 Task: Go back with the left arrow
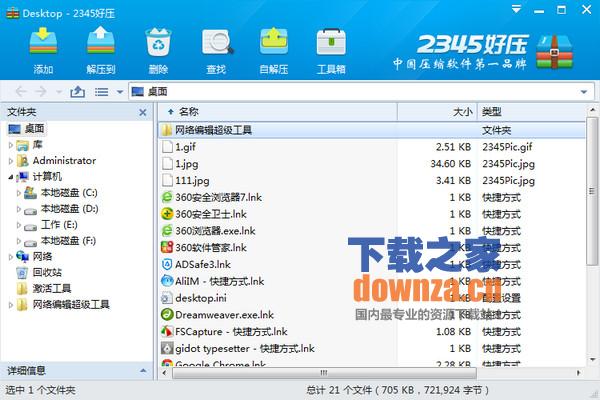point(21,92)
